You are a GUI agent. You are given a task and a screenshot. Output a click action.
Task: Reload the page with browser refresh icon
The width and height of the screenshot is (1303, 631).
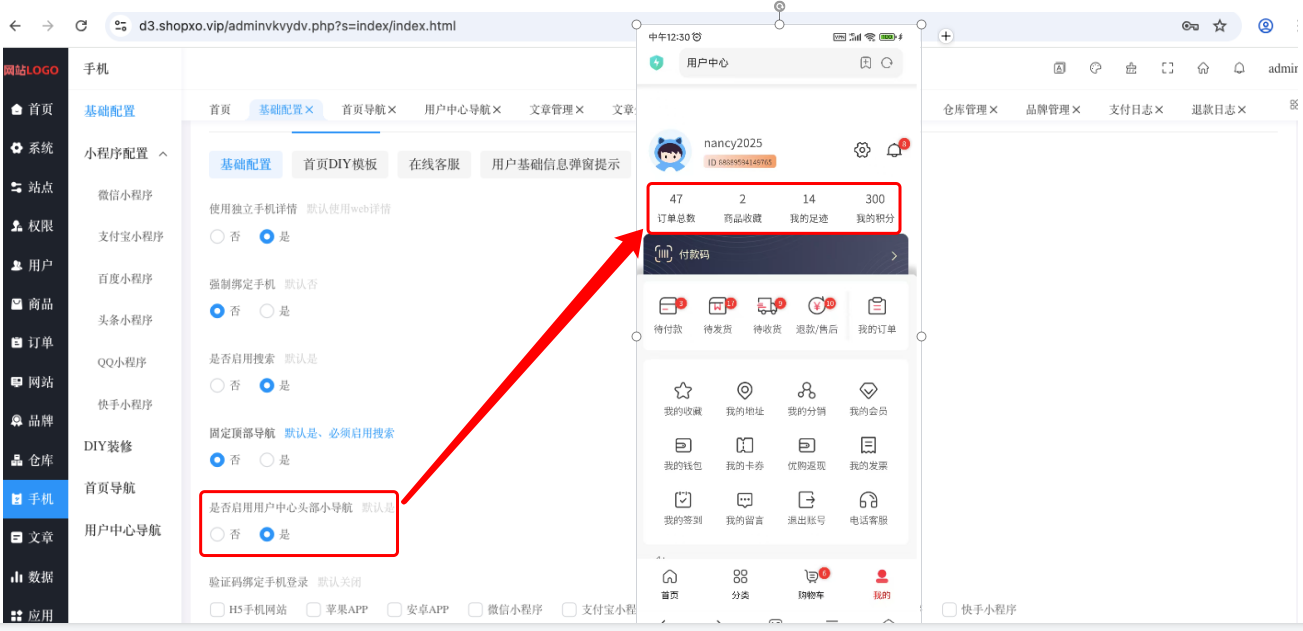pos(81,26)
